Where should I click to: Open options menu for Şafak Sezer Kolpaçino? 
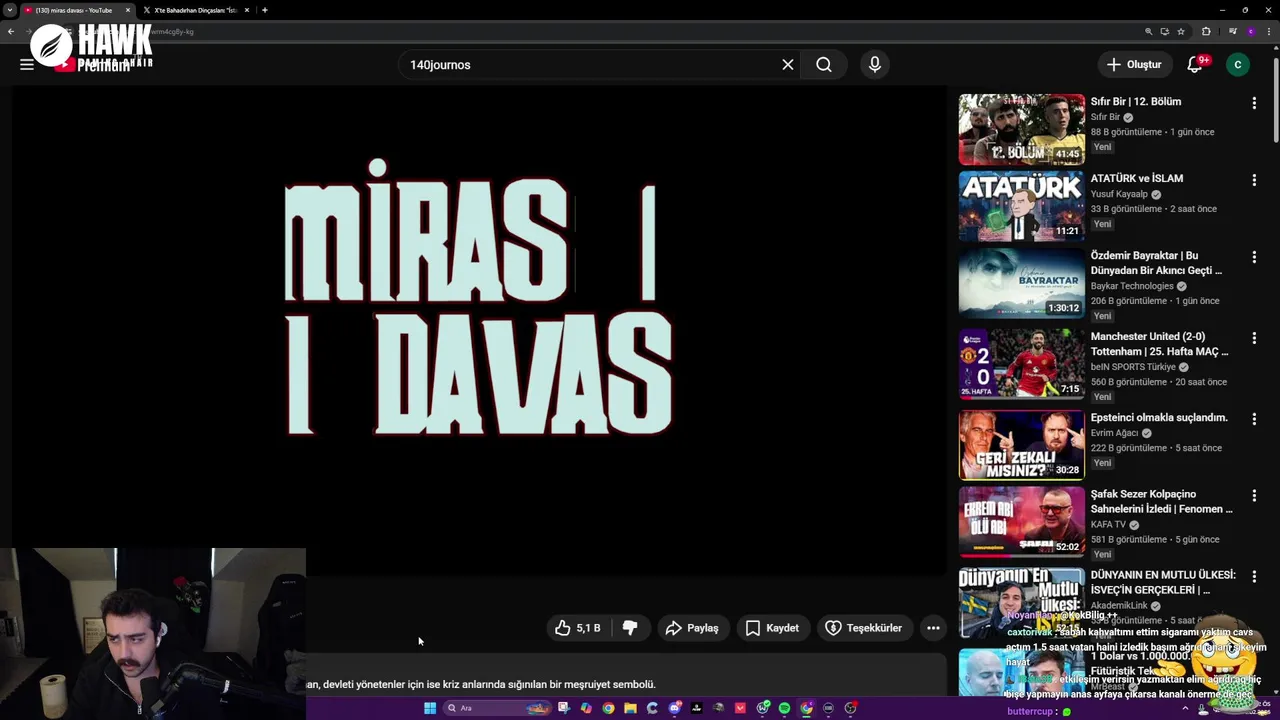coord(1254,496)
